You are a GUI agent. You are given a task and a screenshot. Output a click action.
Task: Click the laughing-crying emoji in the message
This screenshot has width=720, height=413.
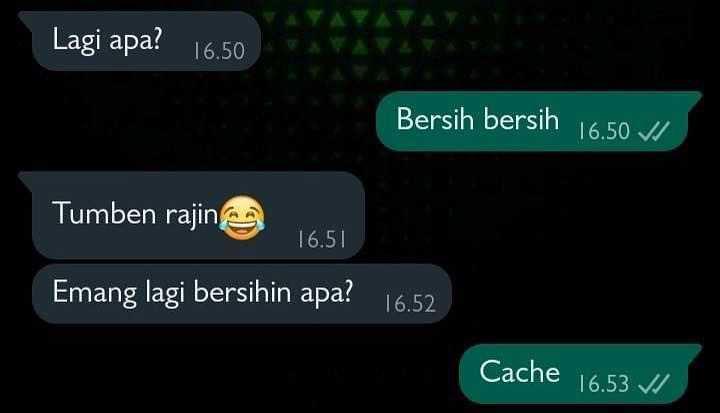click(242, 217)
